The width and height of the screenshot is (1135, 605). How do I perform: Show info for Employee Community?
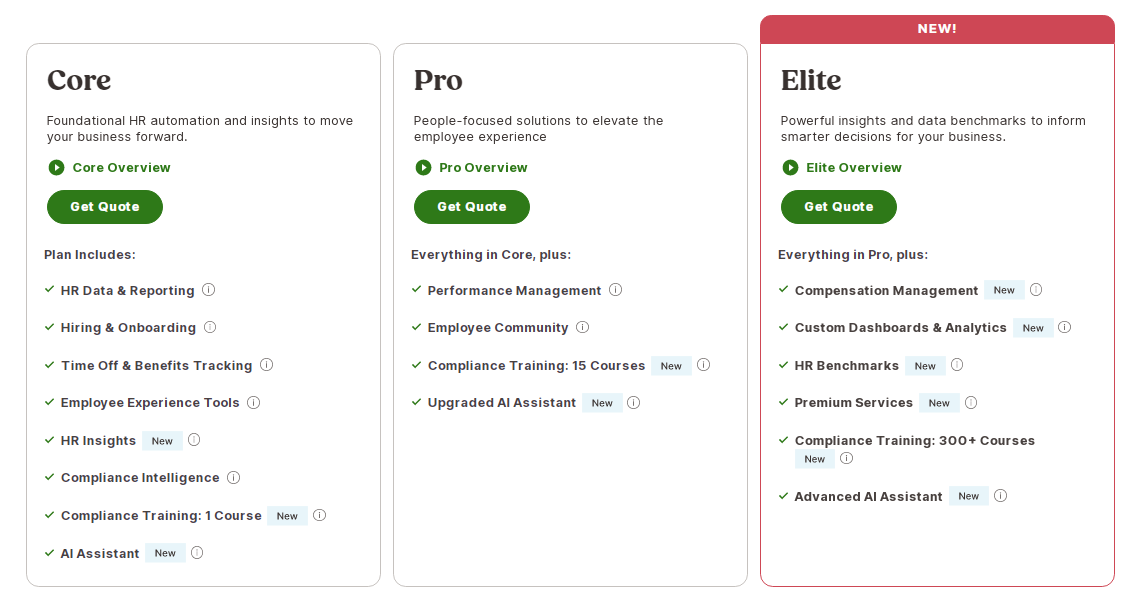582,327
